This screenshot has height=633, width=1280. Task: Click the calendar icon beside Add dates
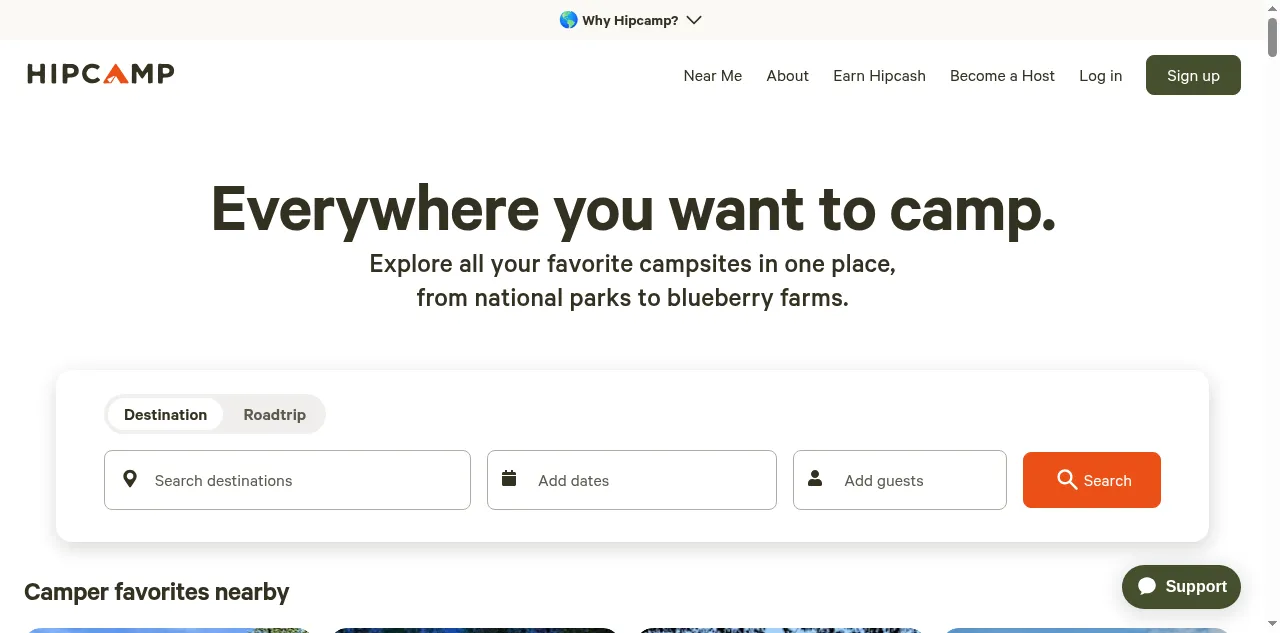click(x=509, y=478)
